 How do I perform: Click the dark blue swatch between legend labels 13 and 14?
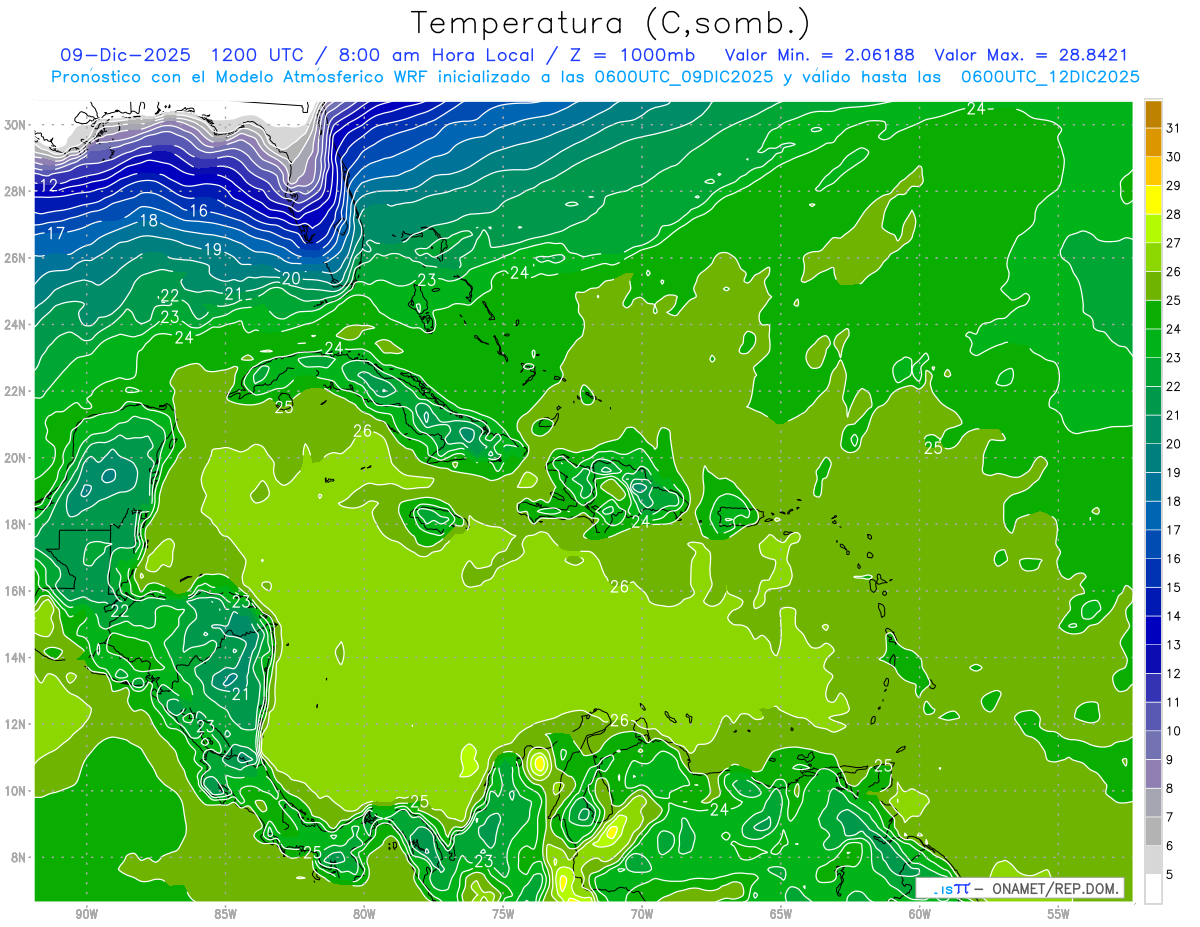[x=1154, y=630]
